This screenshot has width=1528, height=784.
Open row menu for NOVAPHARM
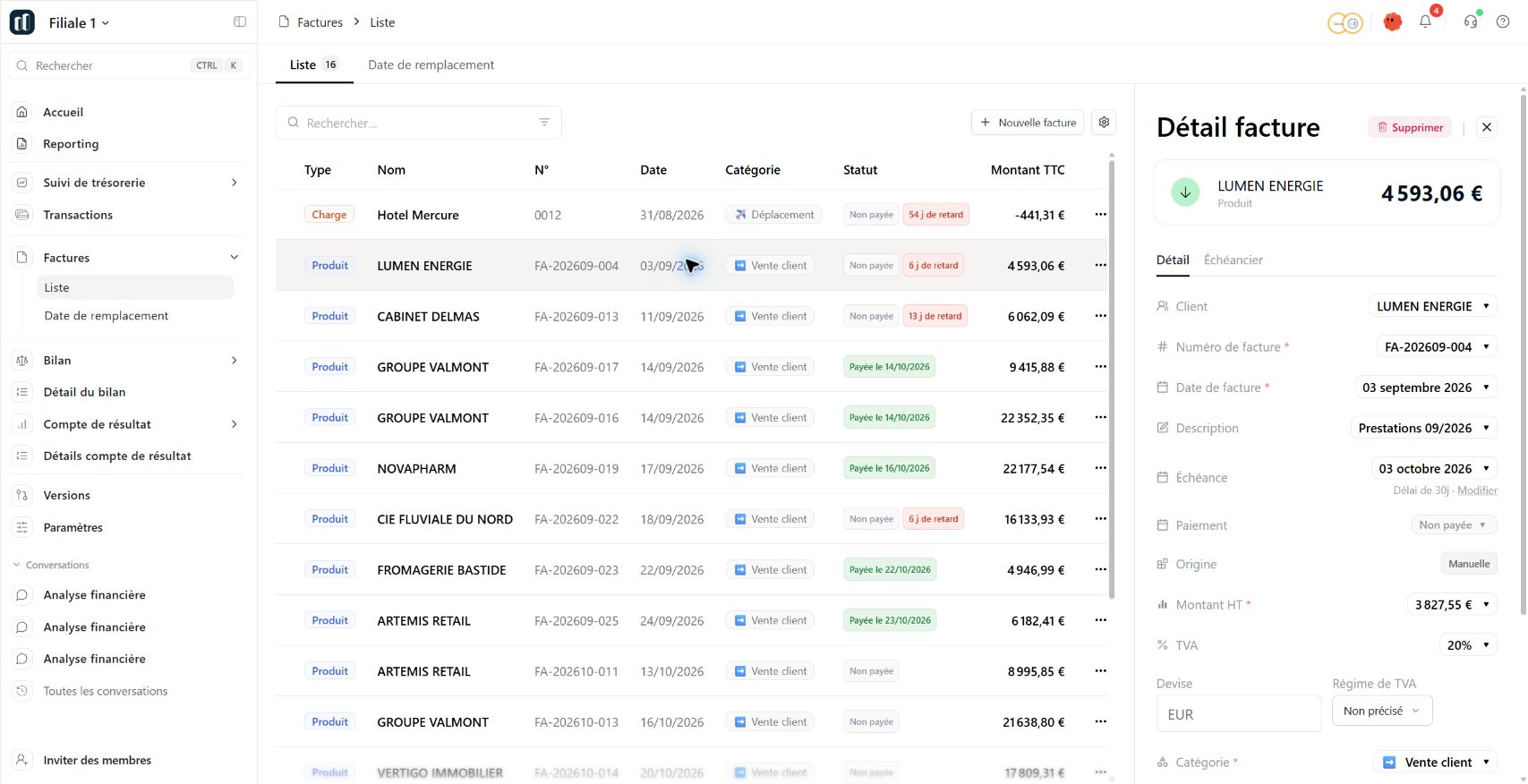[1100, 468]
